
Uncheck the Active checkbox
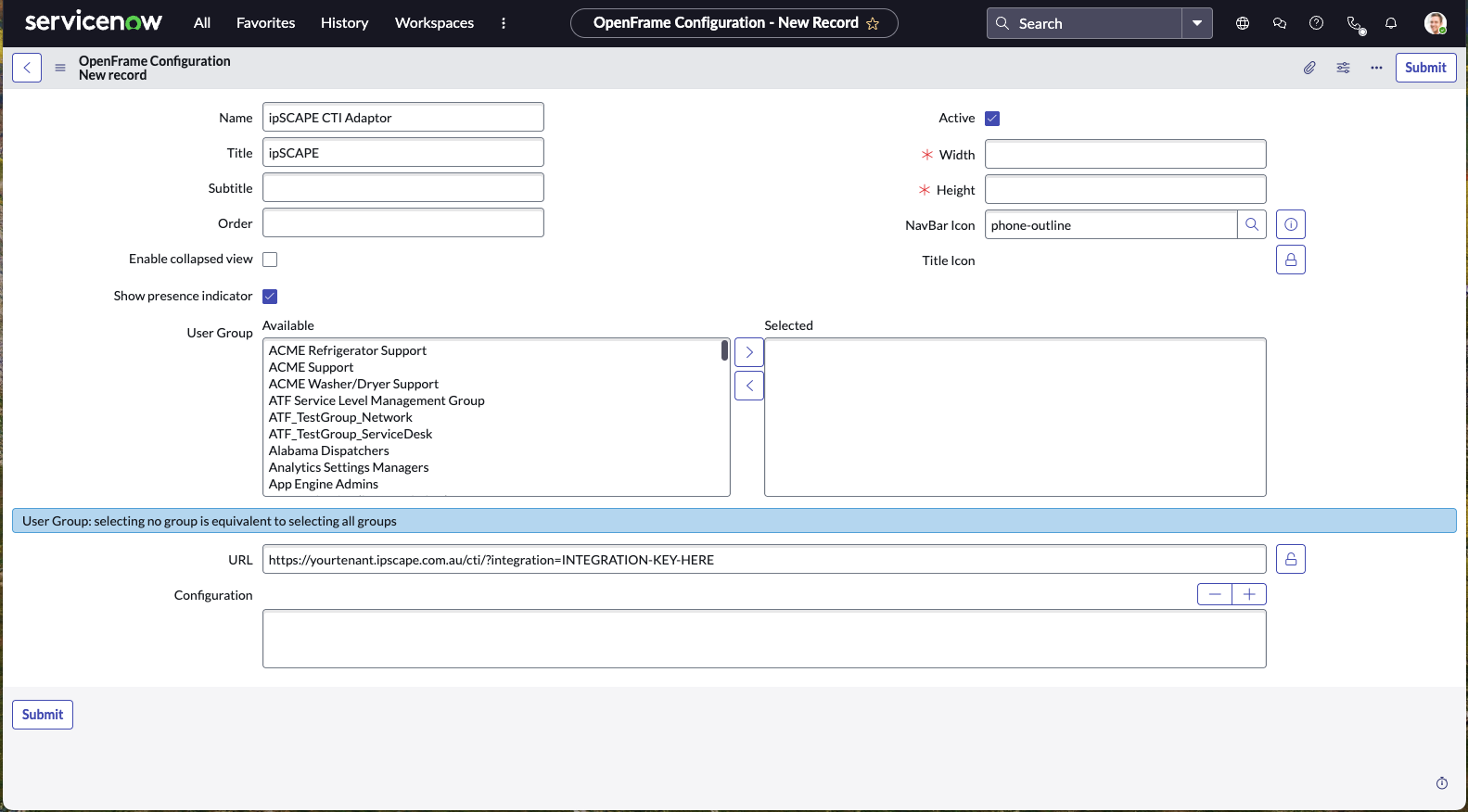(992, 119)
